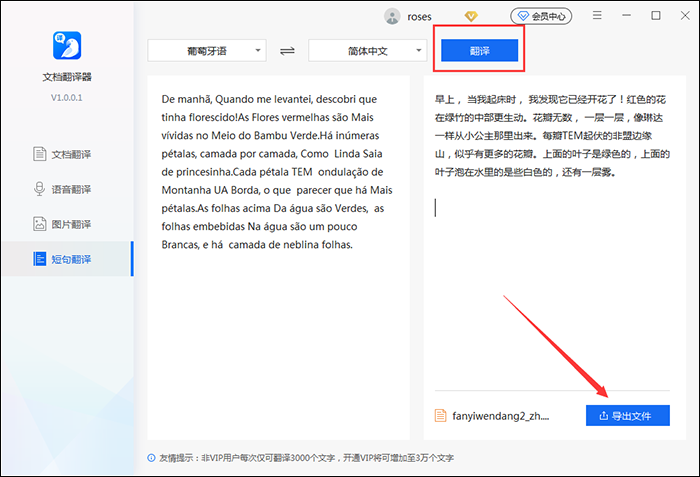The height and width of the screenshot is (477, 700).
Task: Select the 短句翻译 short sentence tab
Action: [66, 259]
